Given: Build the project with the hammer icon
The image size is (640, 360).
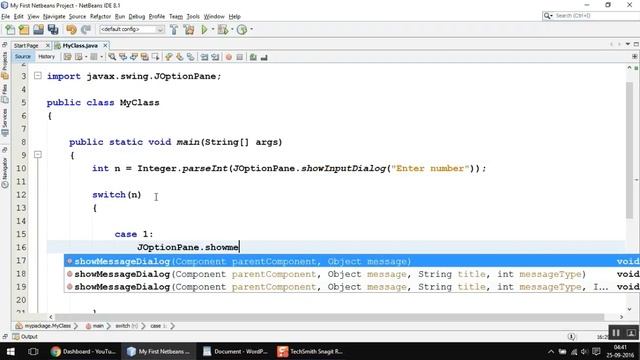Looking at the screenshot, I should [x=173, y=29].
